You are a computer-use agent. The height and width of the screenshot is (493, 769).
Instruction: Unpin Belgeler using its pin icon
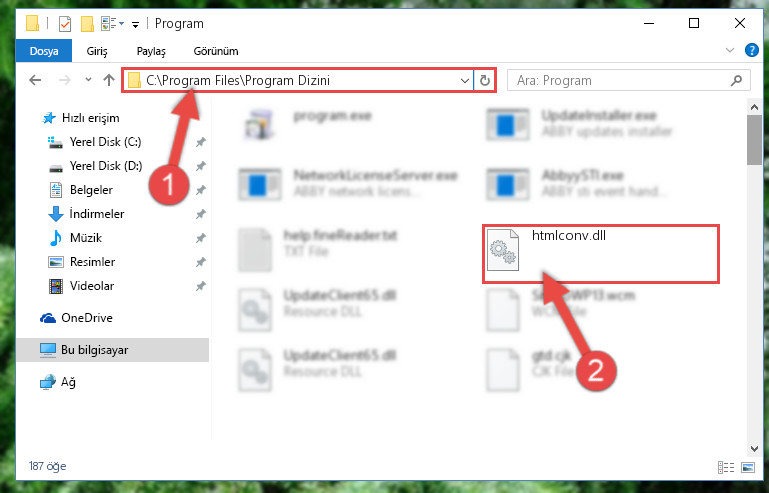[201, 190]
